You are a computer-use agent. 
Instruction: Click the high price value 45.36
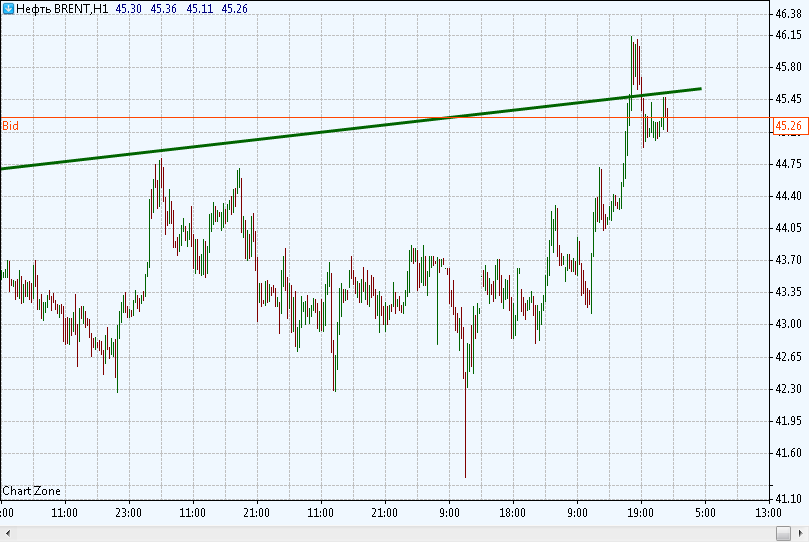164,9
